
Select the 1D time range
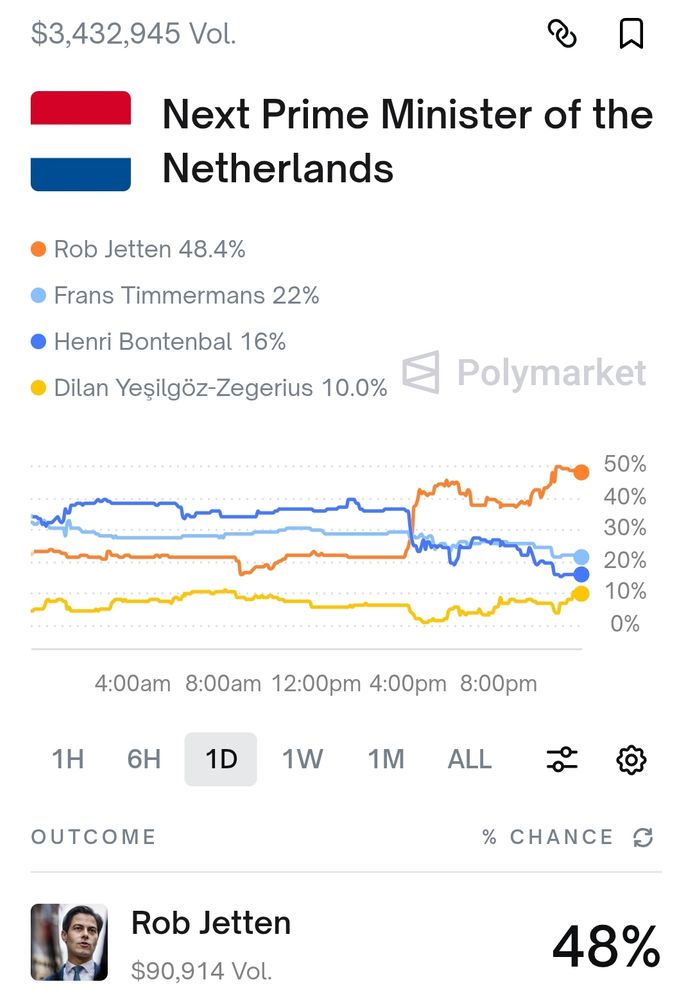[221, 760]
